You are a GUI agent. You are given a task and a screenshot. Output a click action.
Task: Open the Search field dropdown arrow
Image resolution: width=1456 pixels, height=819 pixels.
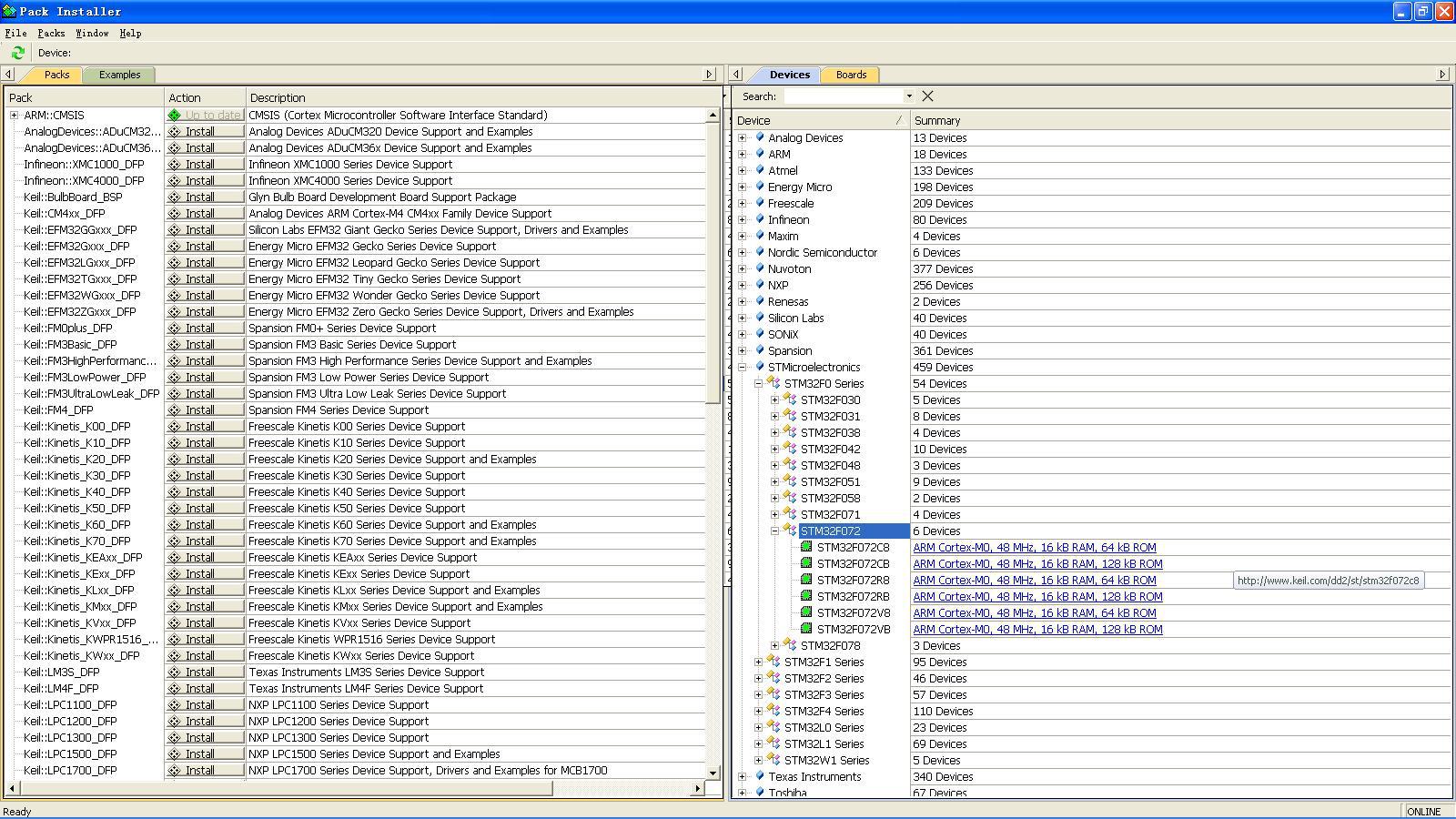(x=908, y=96)
